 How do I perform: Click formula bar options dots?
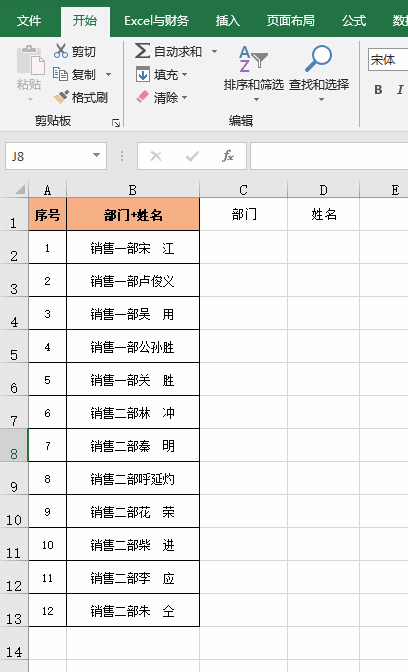coord(122,156)
